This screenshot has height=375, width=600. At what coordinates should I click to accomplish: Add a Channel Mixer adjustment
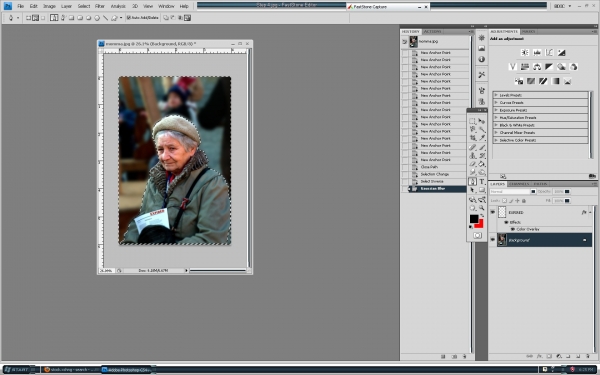point(573,67)
